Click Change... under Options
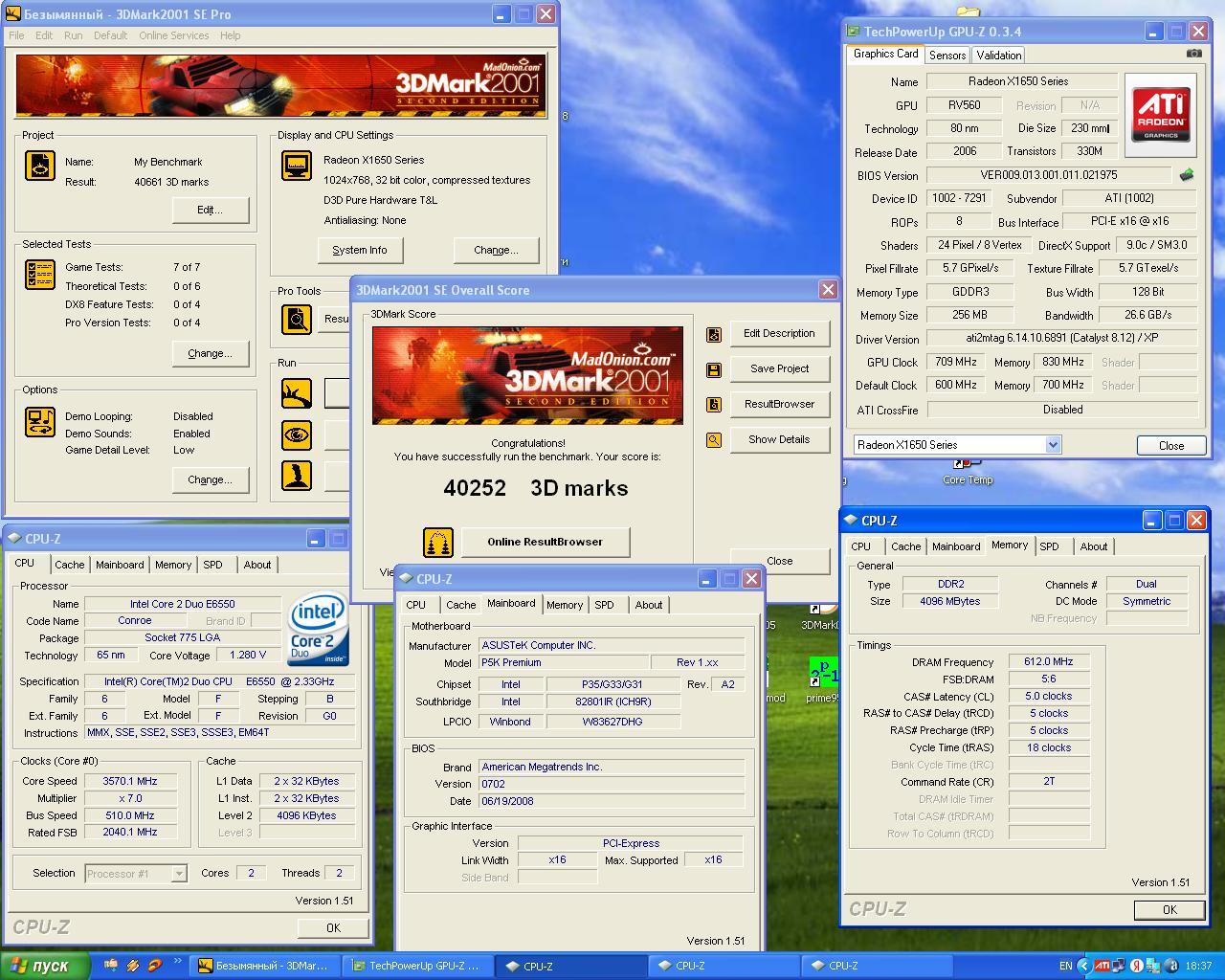This screenshot has height=980, width=1225. (211, 479)
